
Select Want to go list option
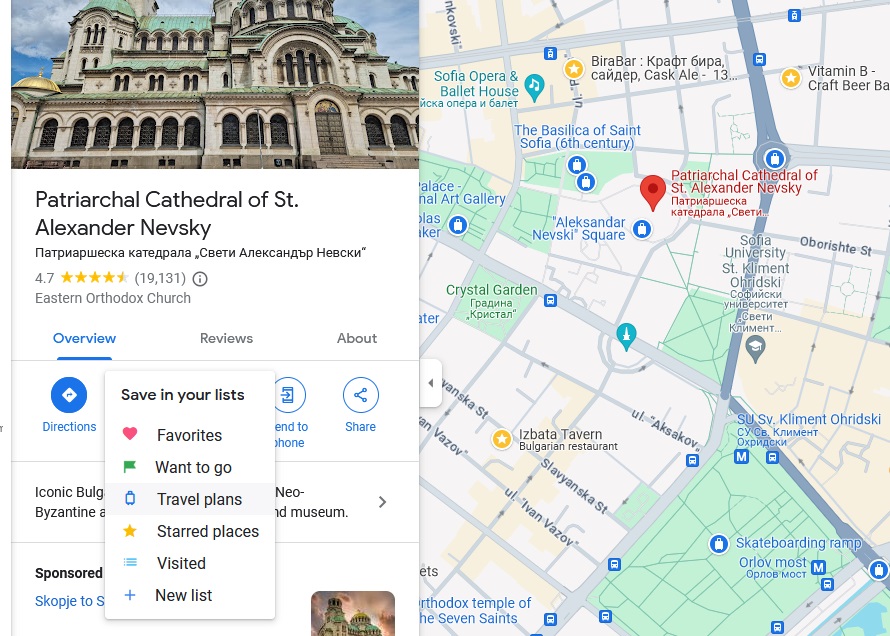point(193,467)
